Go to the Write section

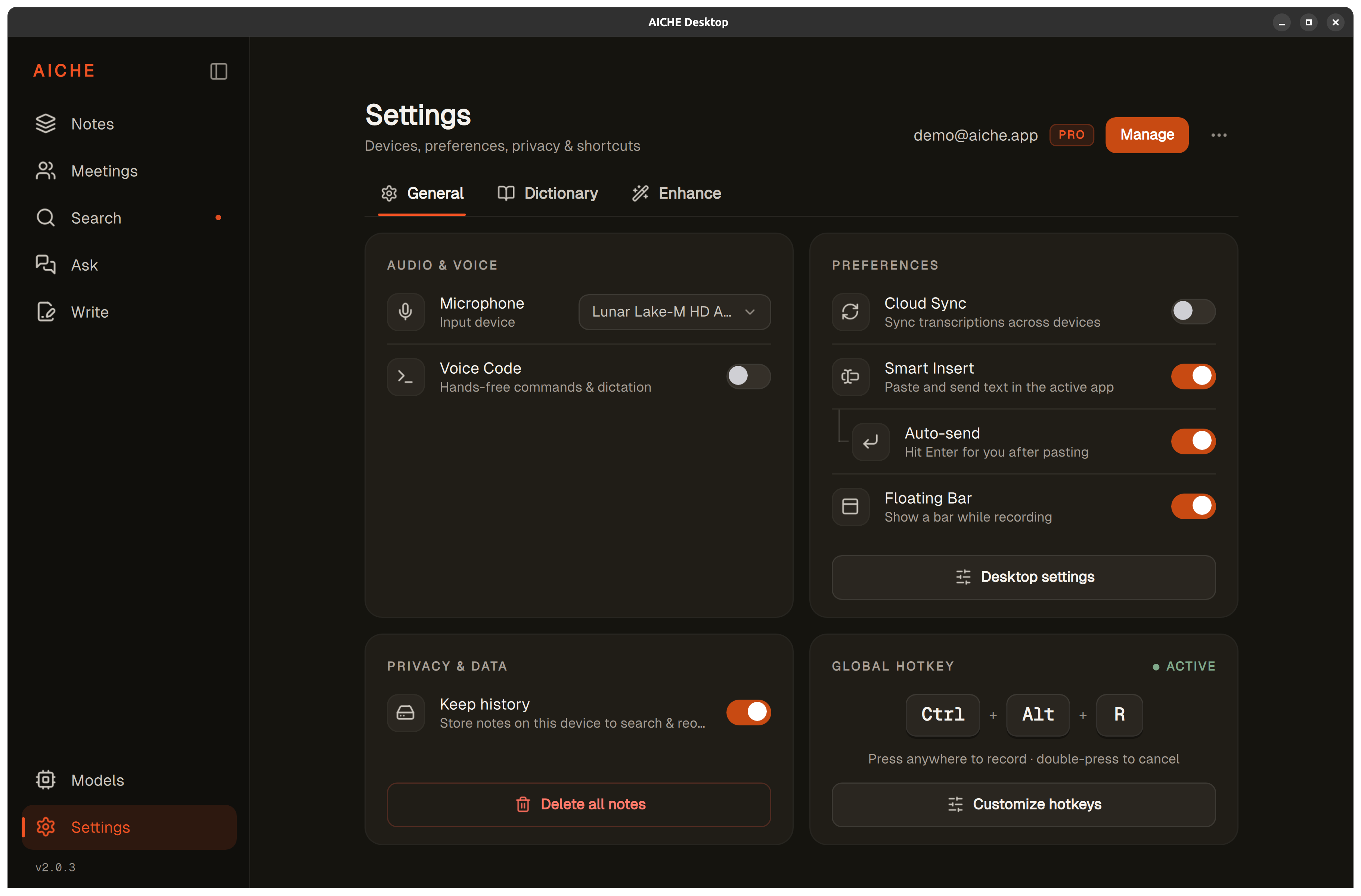click(129, 312)
